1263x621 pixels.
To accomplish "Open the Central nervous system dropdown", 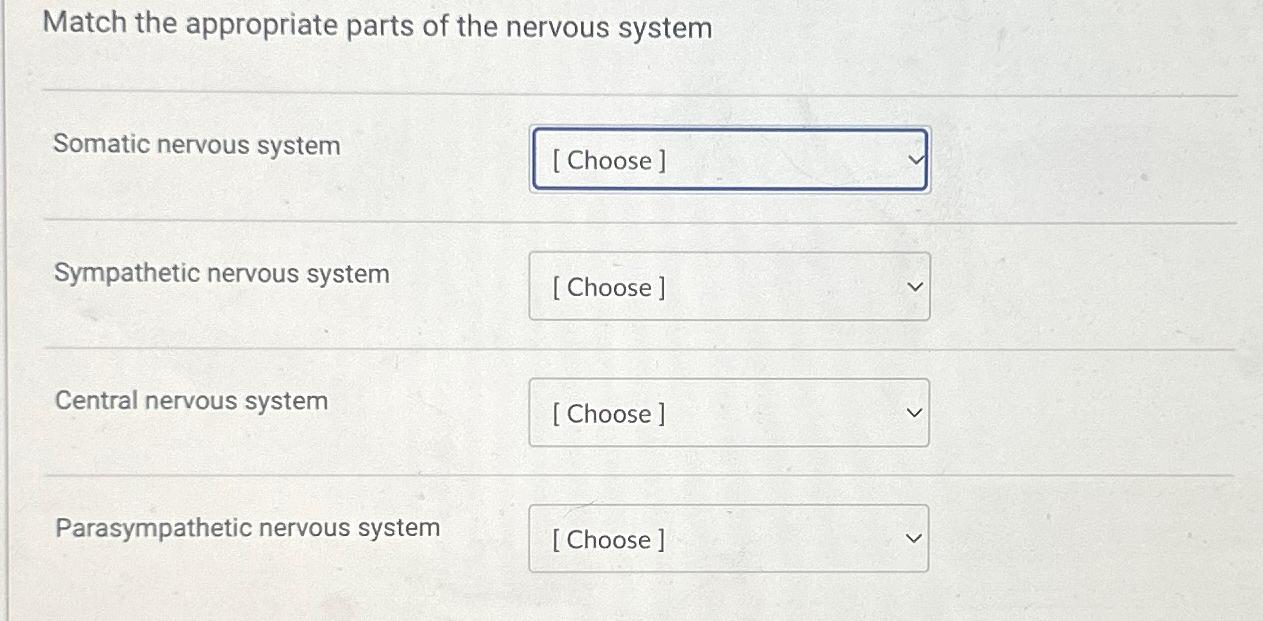I will 729,413.
